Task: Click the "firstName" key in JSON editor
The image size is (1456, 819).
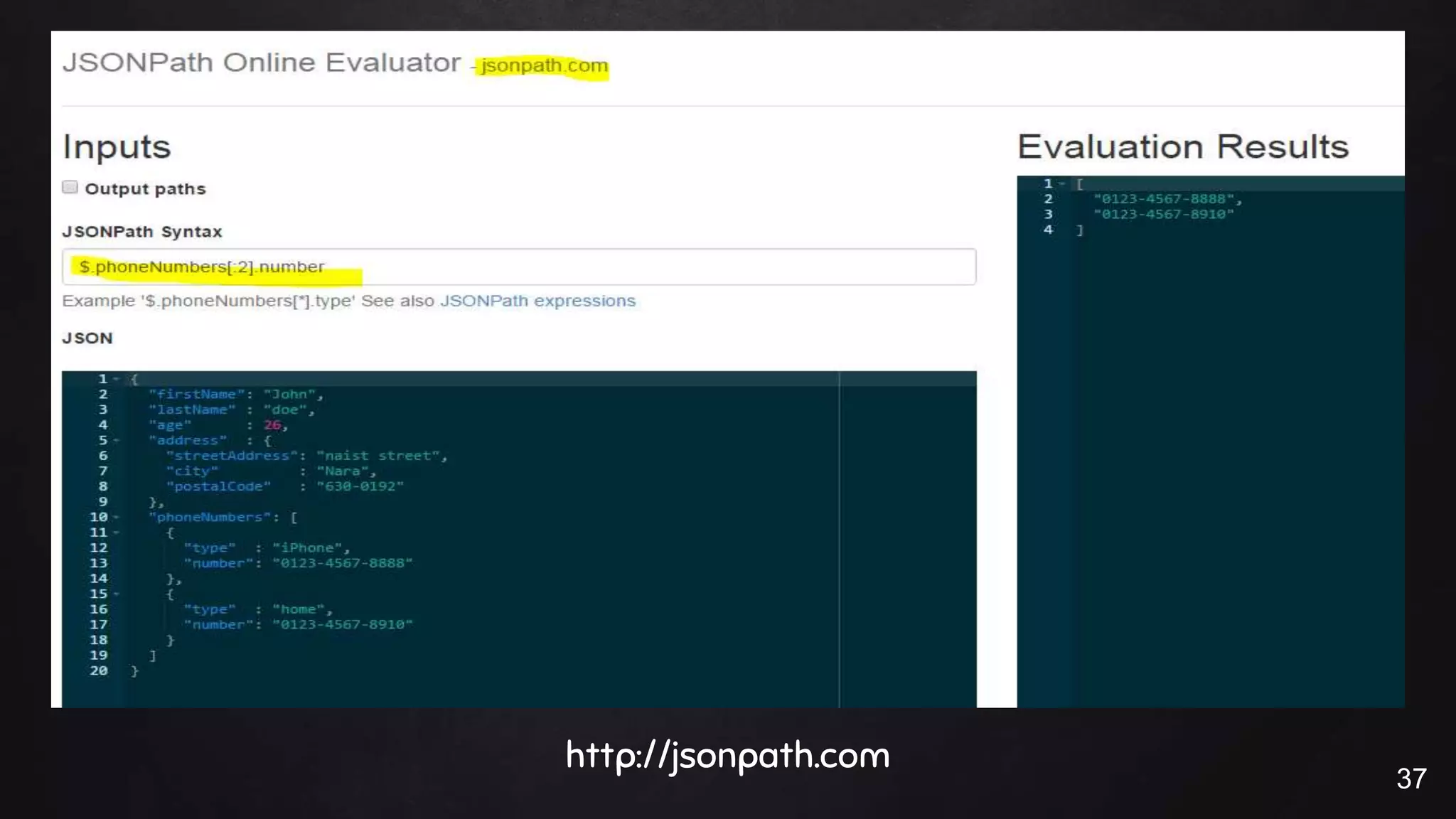Action: (x=196, y=395)
